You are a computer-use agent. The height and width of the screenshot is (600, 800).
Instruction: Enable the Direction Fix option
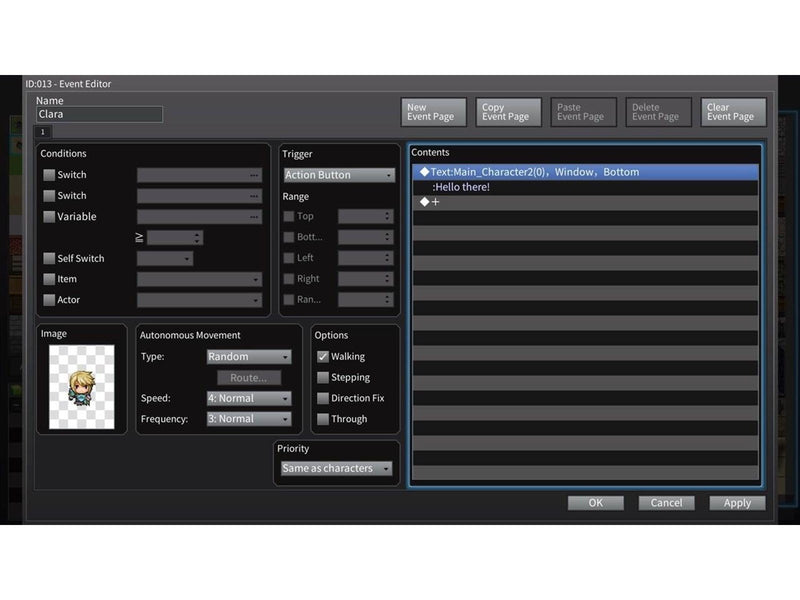coord(322,398)
